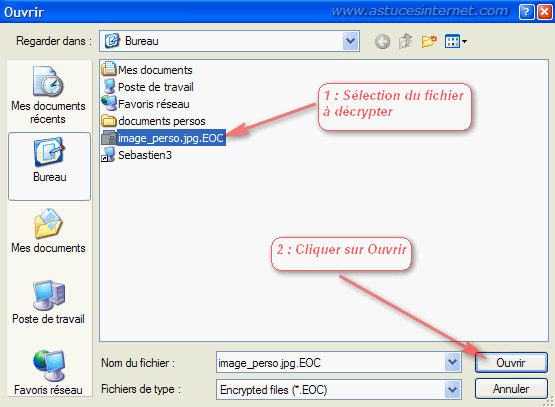555x407 pixels.
Task: Click the Favoris réseau label in file list
Action: click(x=154, y=104)
